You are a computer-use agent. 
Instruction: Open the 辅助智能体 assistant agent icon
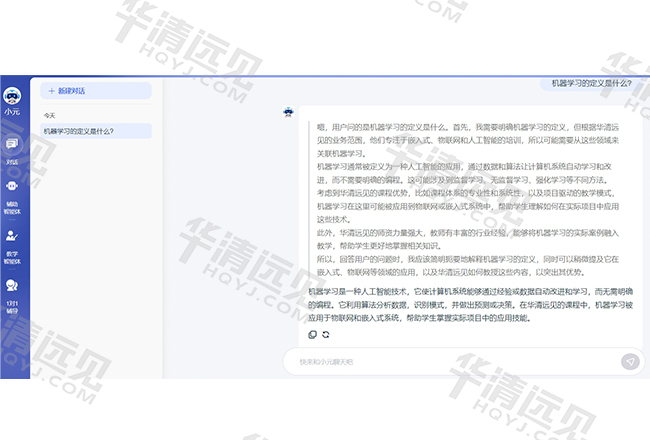[13, 186]
